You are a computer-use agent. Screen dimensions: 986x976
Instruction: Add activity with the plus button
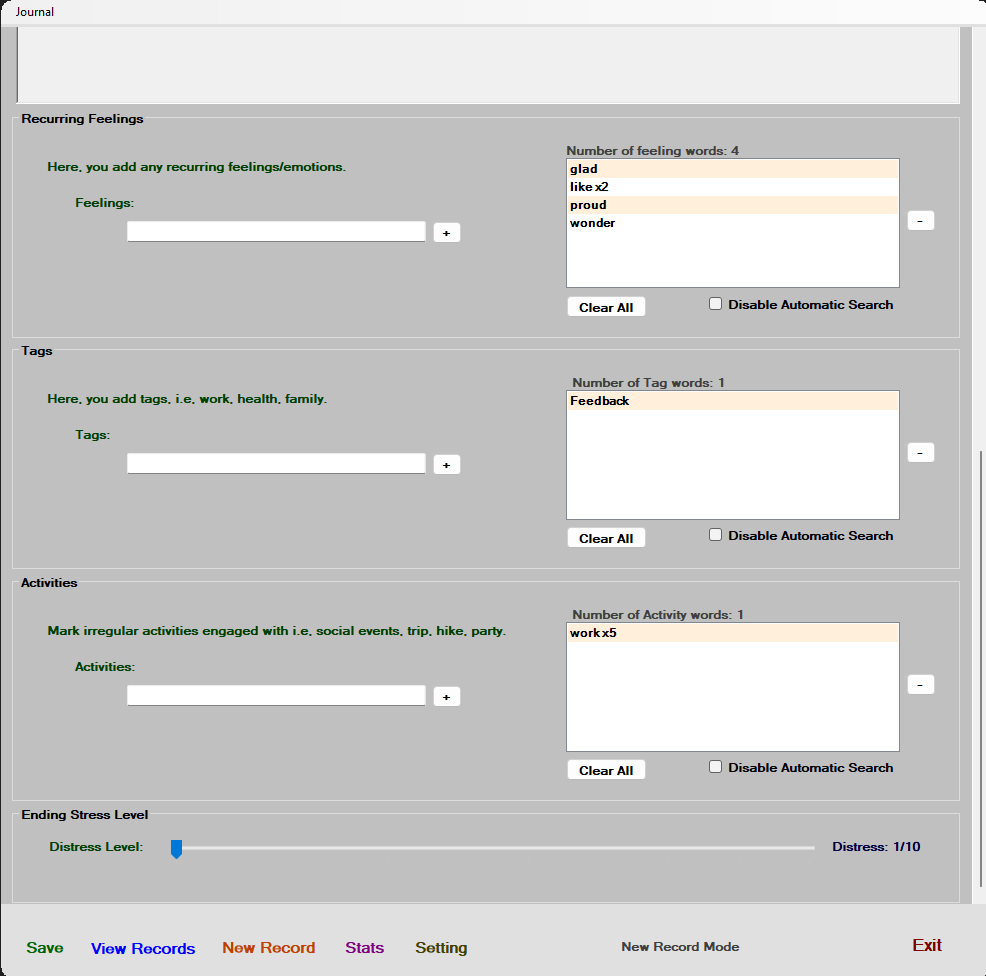(446, 697)
